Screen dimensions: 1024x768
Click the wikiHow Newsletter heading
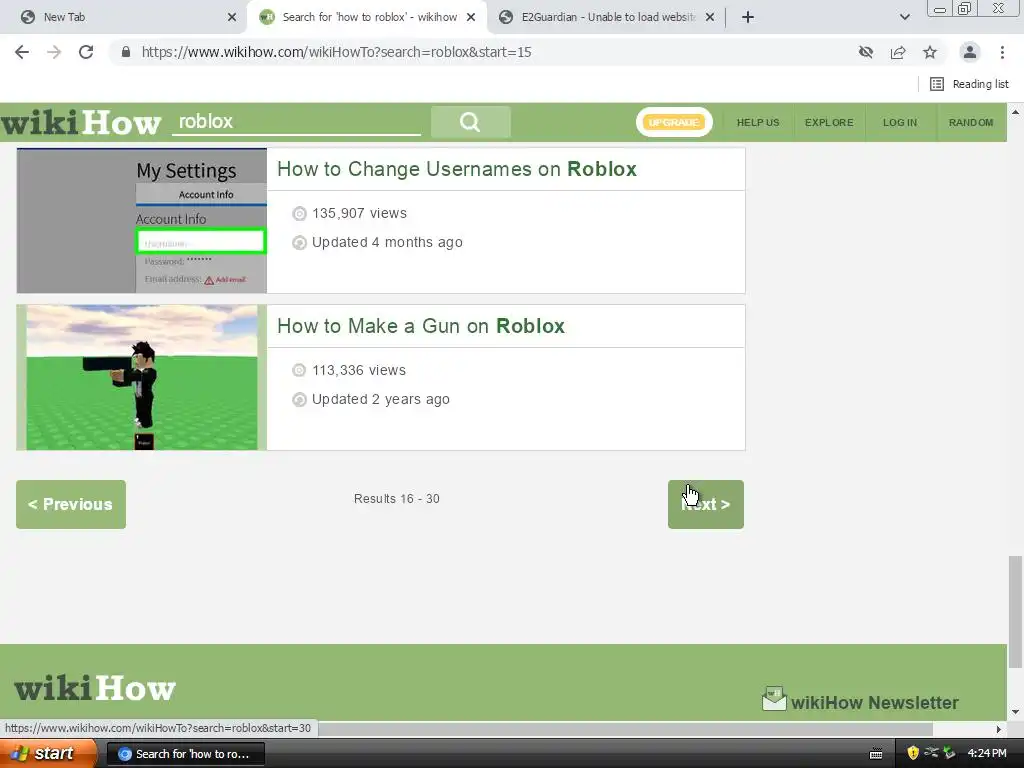874,703
